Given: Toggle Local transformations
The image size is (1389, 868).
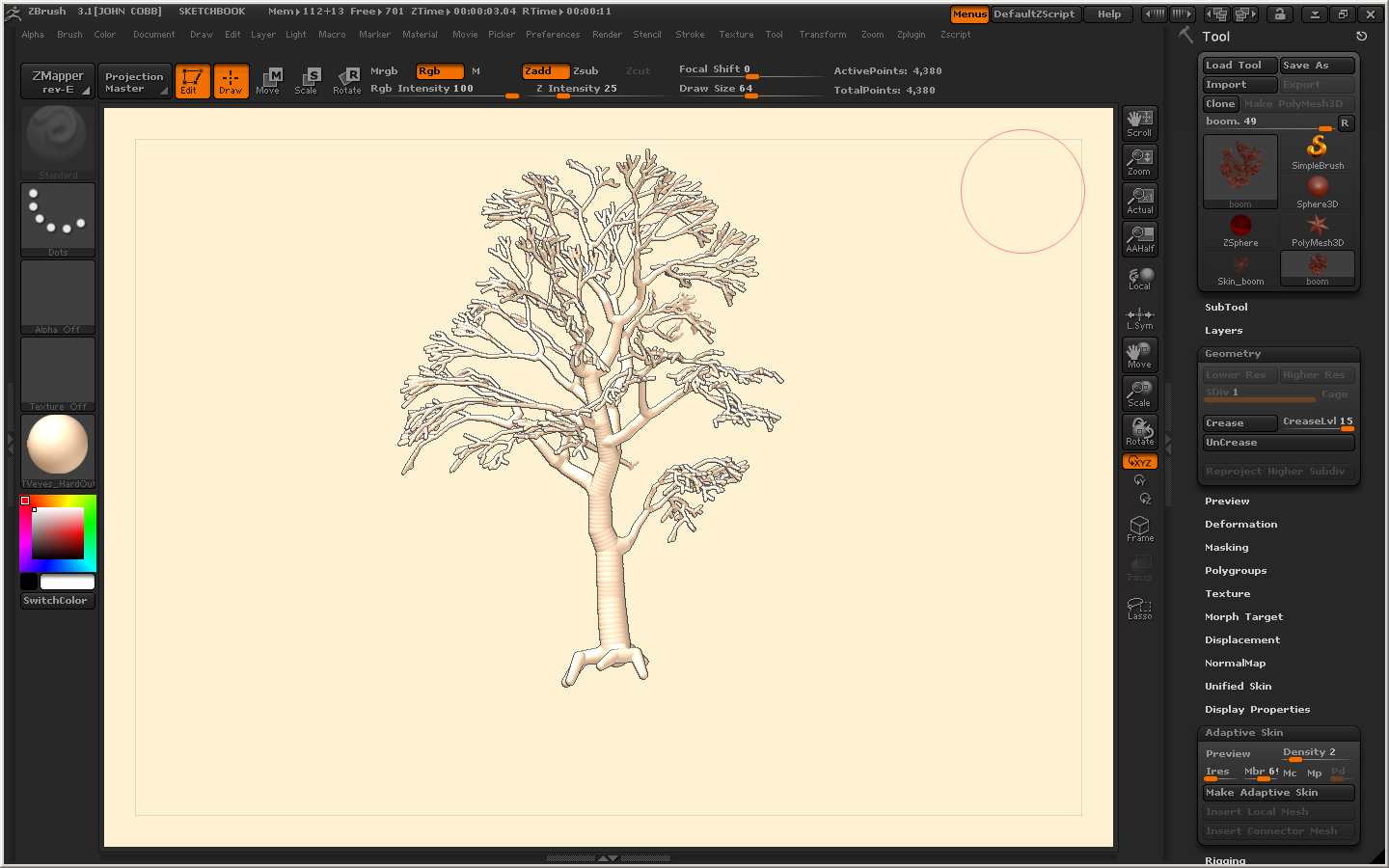Looking at the screenshot, I should 1139,278.
